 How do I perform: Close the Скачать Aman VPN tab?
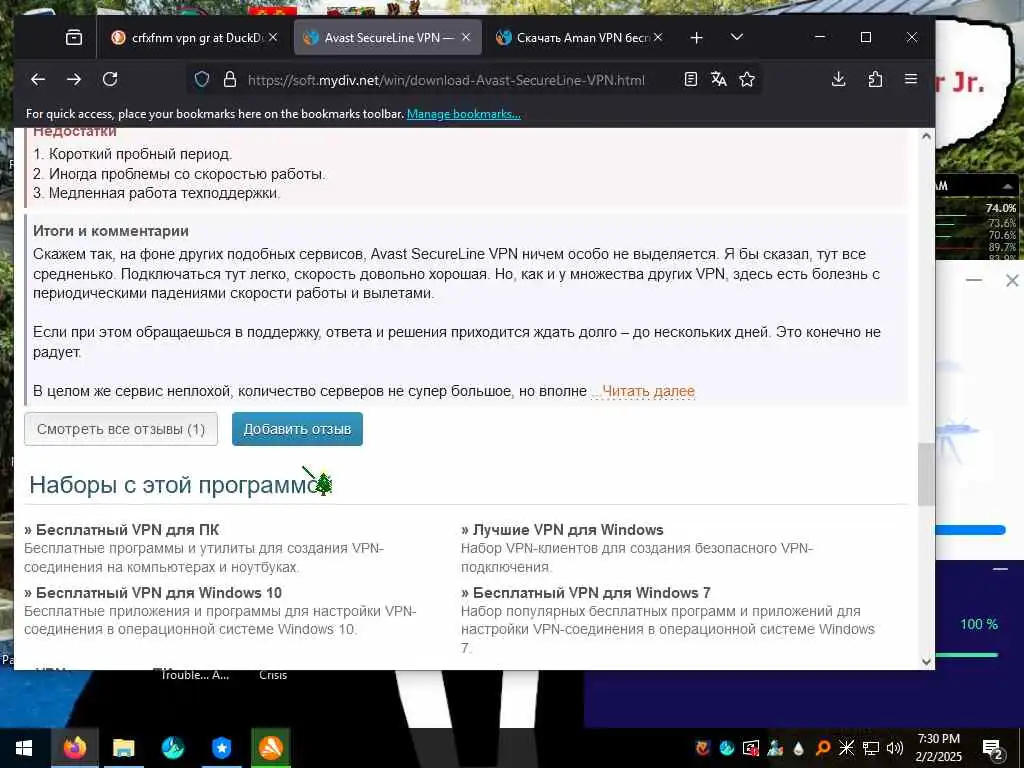(658, 37)
